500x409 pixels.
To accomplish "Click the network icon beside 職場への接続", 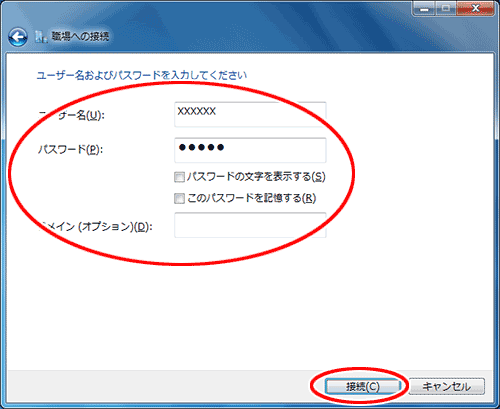I will [x=41, y=37].
